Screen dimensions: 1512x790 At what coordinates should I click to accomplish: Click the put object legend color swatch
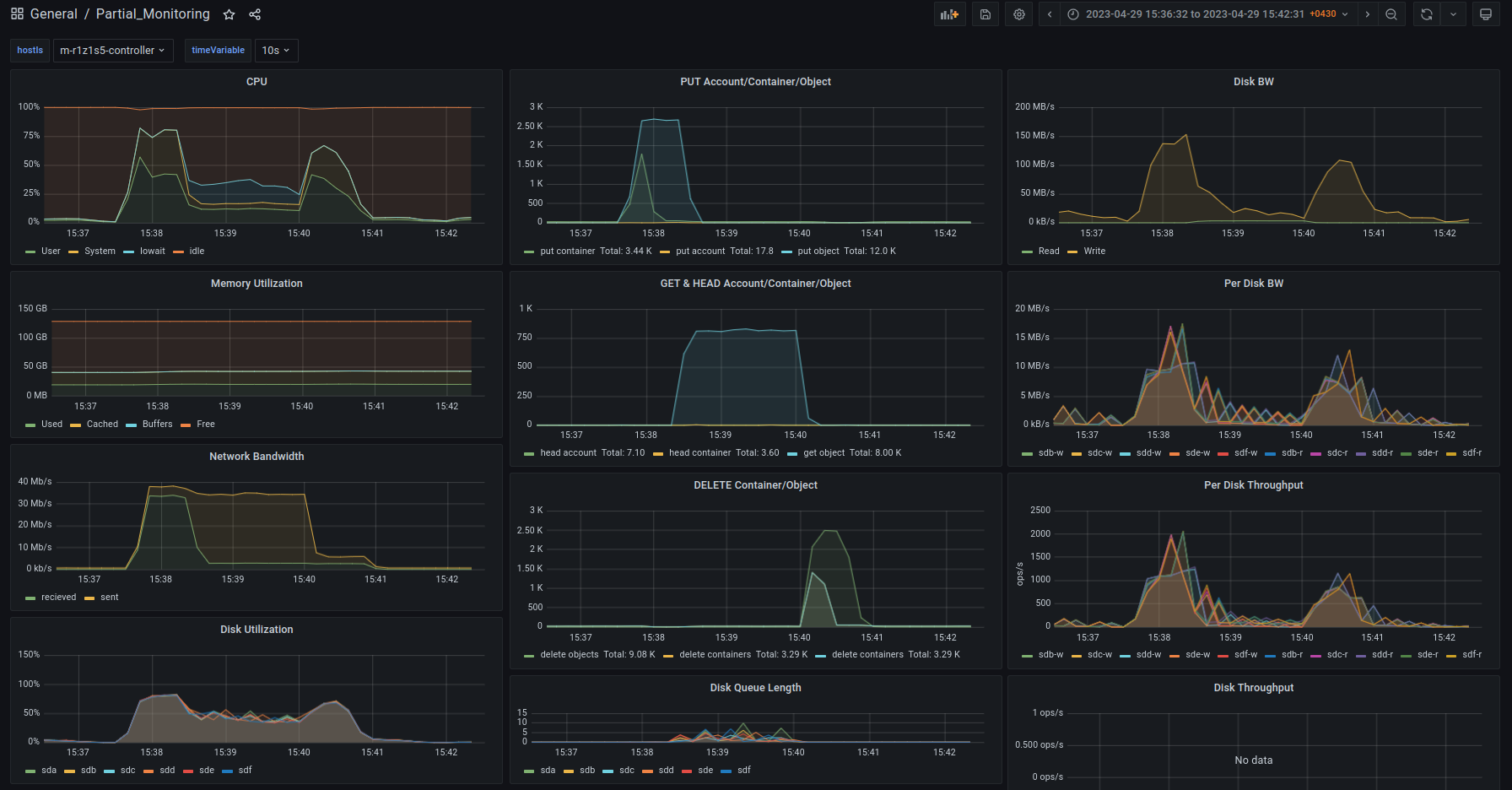[787, 252]
